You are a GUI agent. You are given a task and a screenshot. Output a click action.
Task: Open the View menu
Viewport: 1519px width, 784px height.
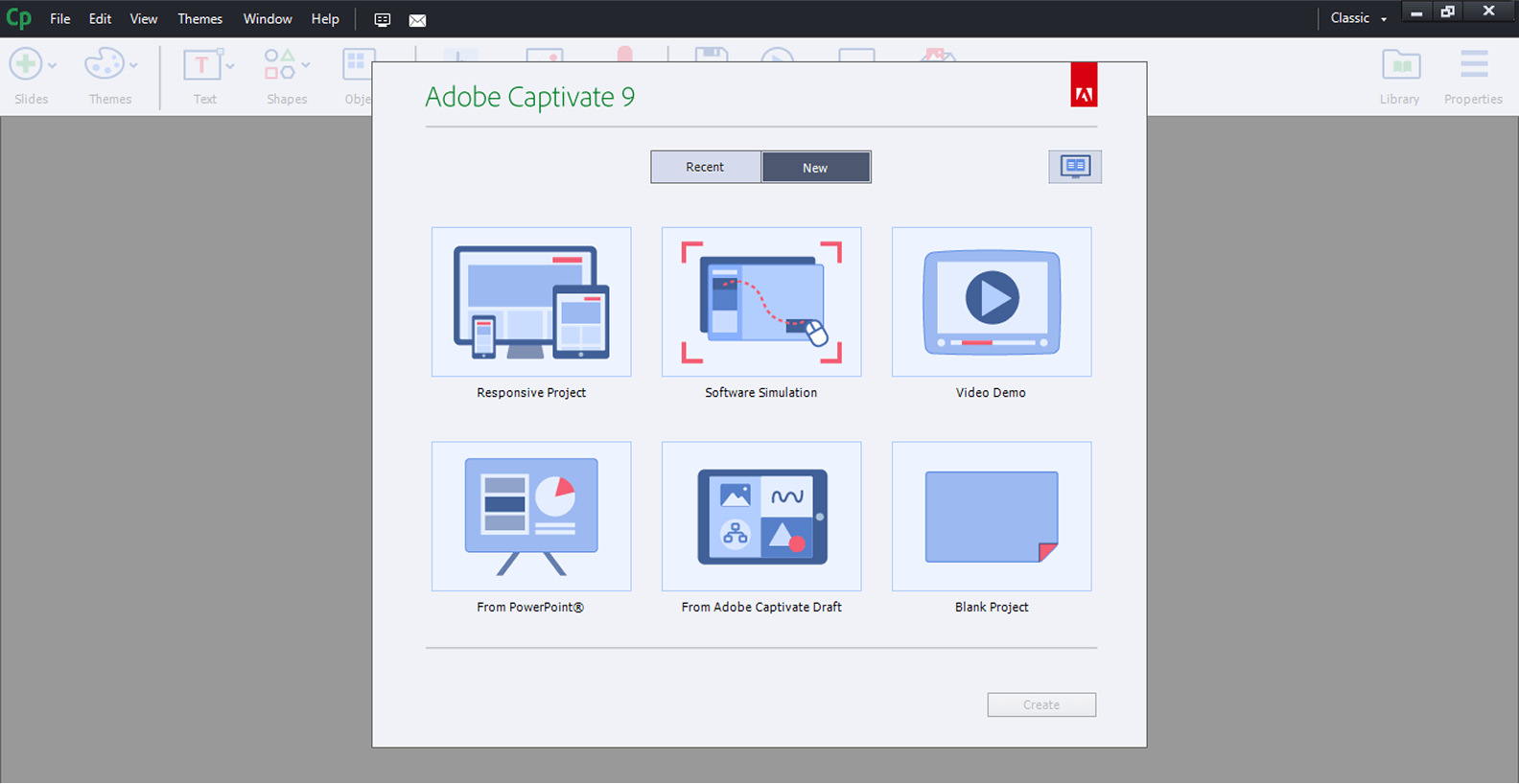point(144,18)
